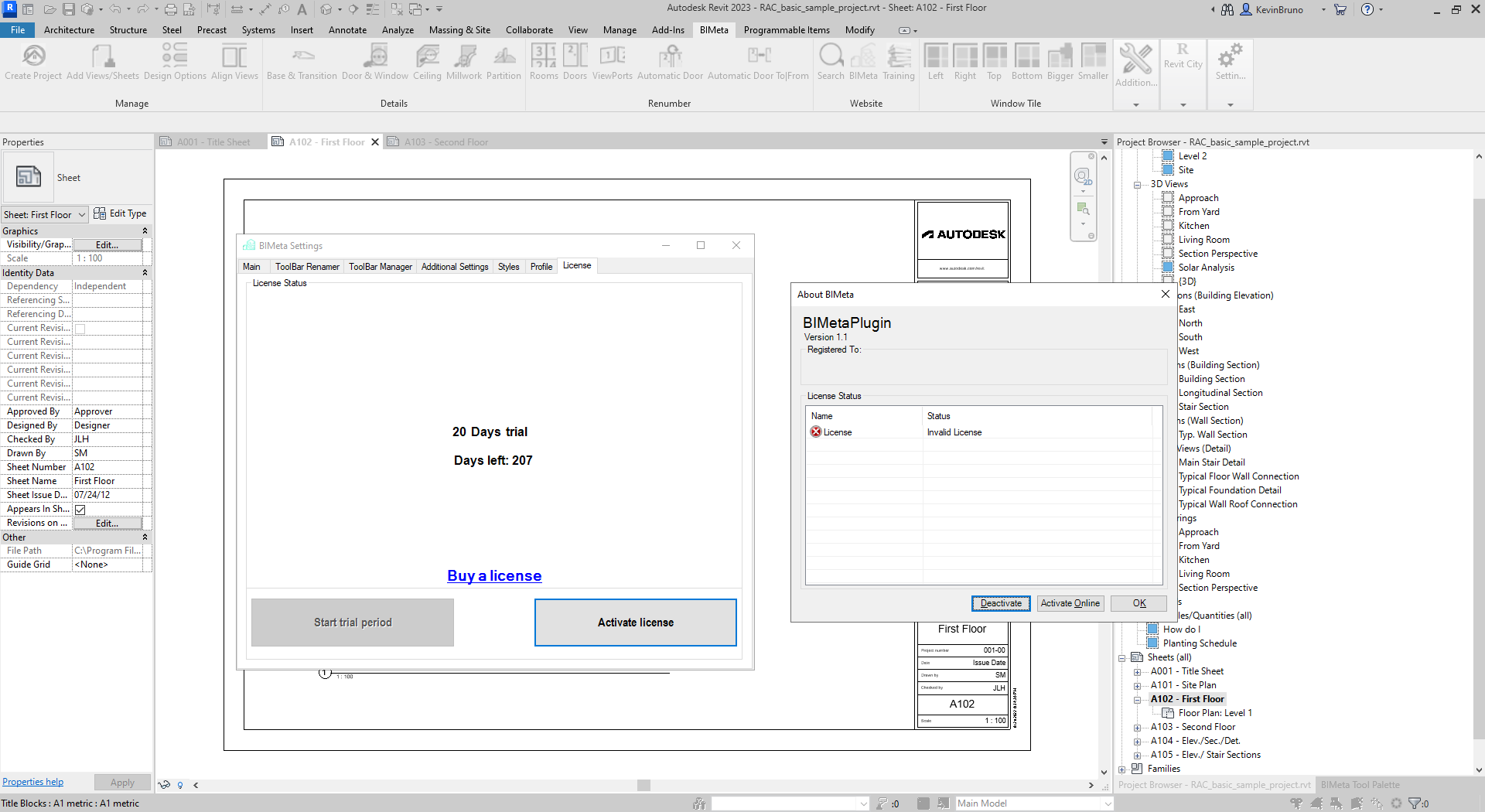The height and width of the screenshot is (812, 1485).
Task: Expand the A001 - Title Sheet node
Action: click(x=1137, y=672)
